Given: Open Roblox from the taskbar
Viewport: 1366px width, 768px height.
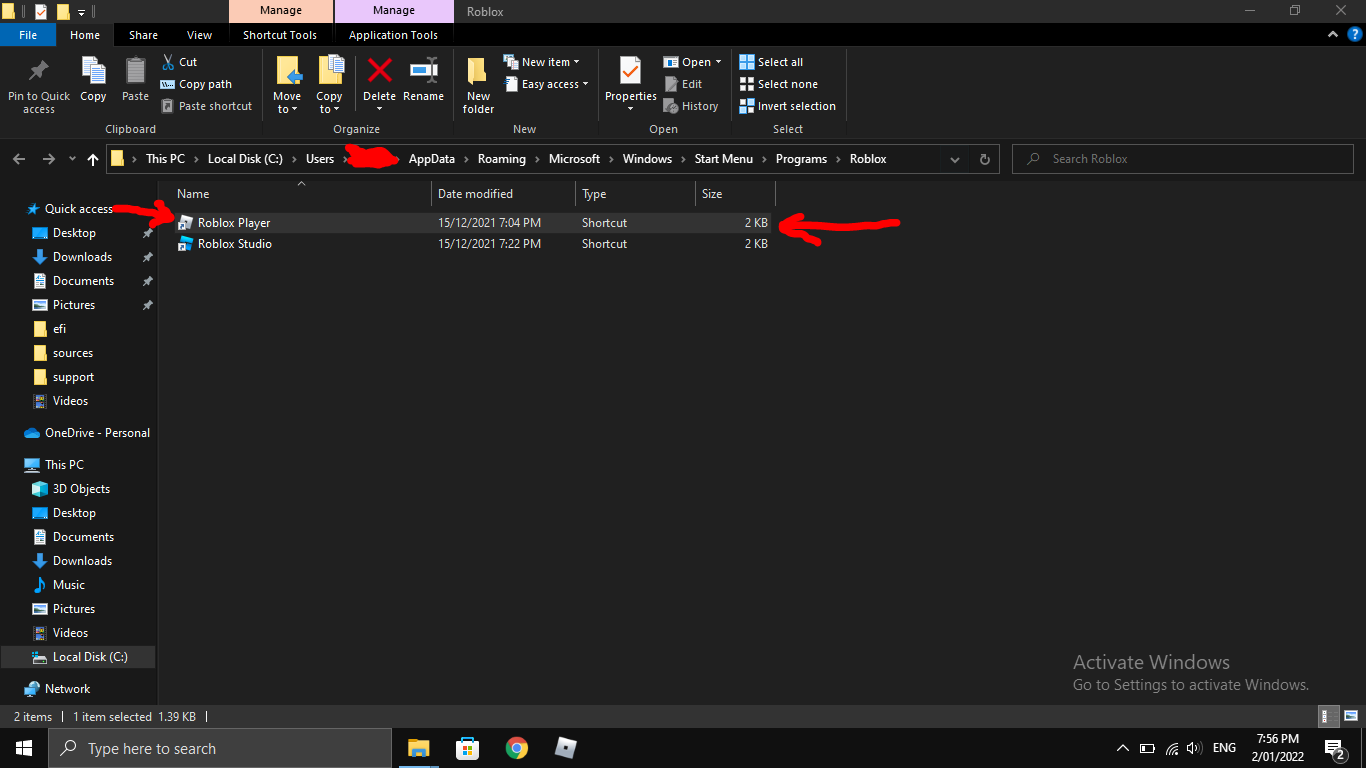Looking at the screenshot, I should 566,748.
